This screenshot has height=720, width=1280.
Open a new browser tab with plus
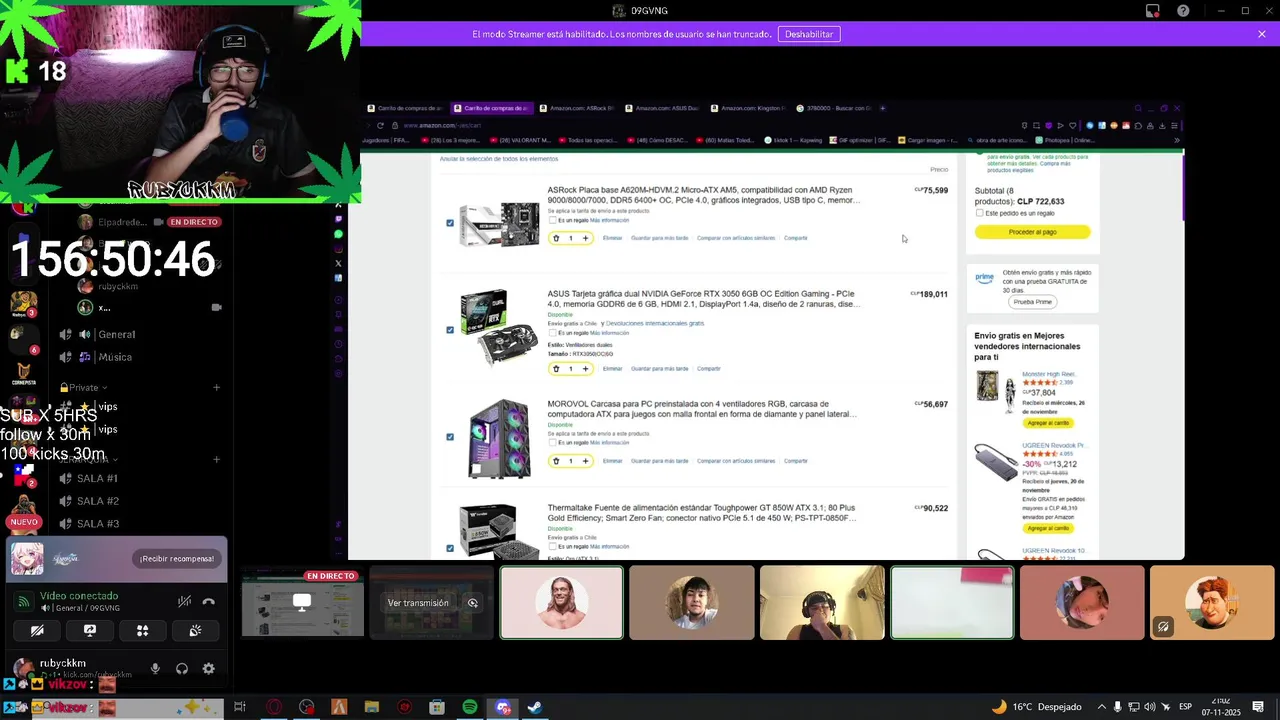(883, 108)
